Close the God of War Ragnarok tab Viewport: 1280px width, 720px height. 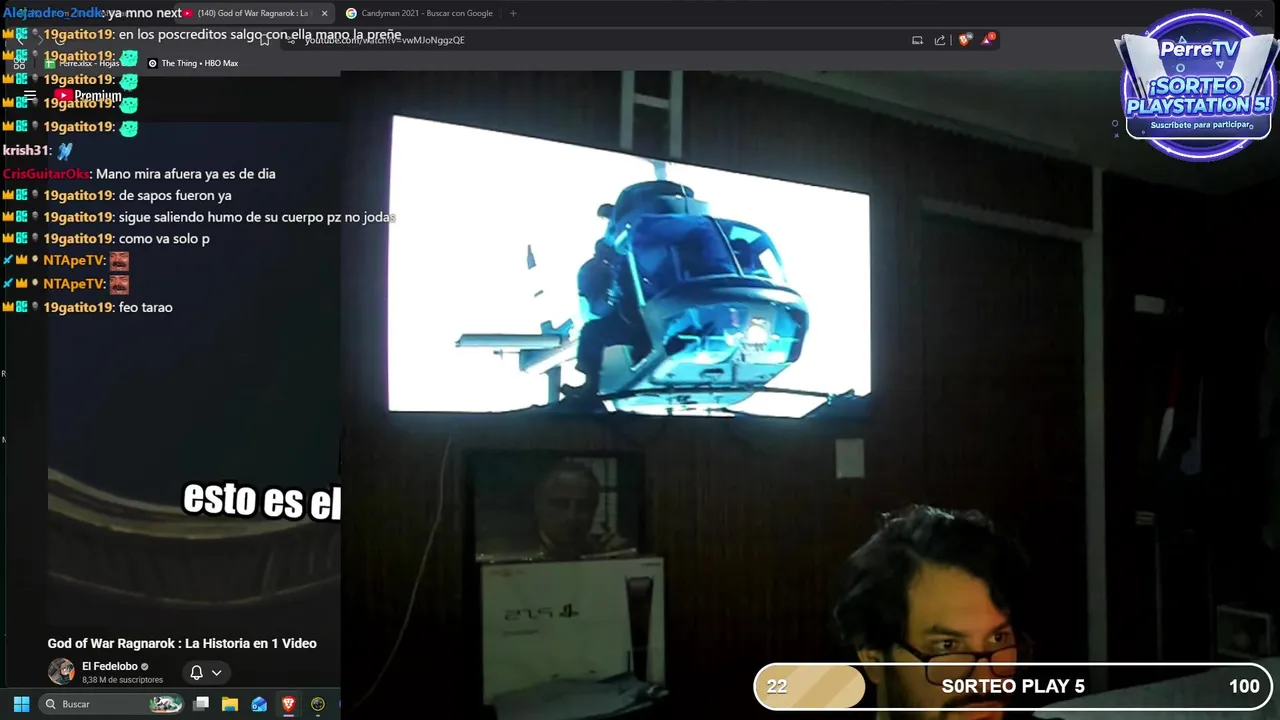tap(324, 13)
